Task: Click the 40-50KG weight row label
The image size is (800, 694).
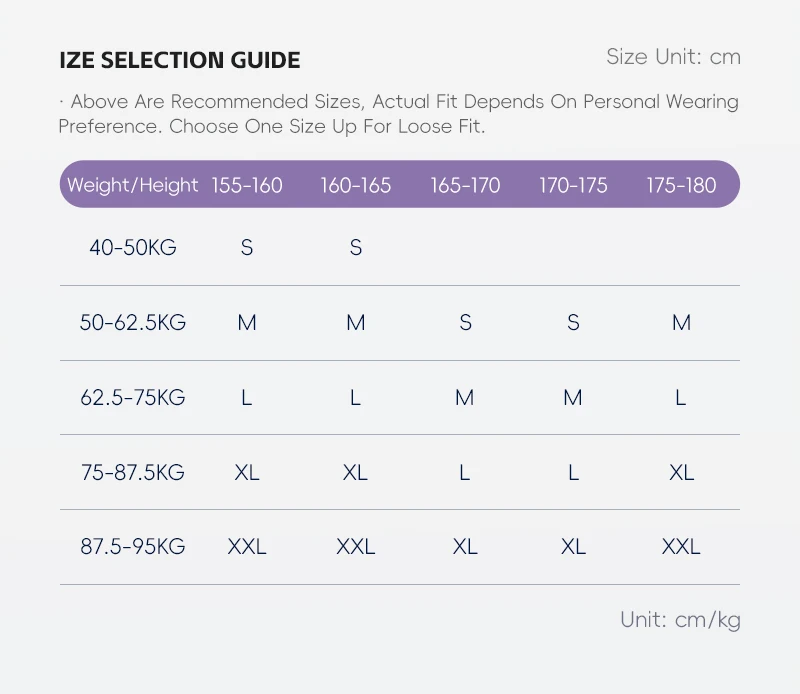Action: [133, 247]
